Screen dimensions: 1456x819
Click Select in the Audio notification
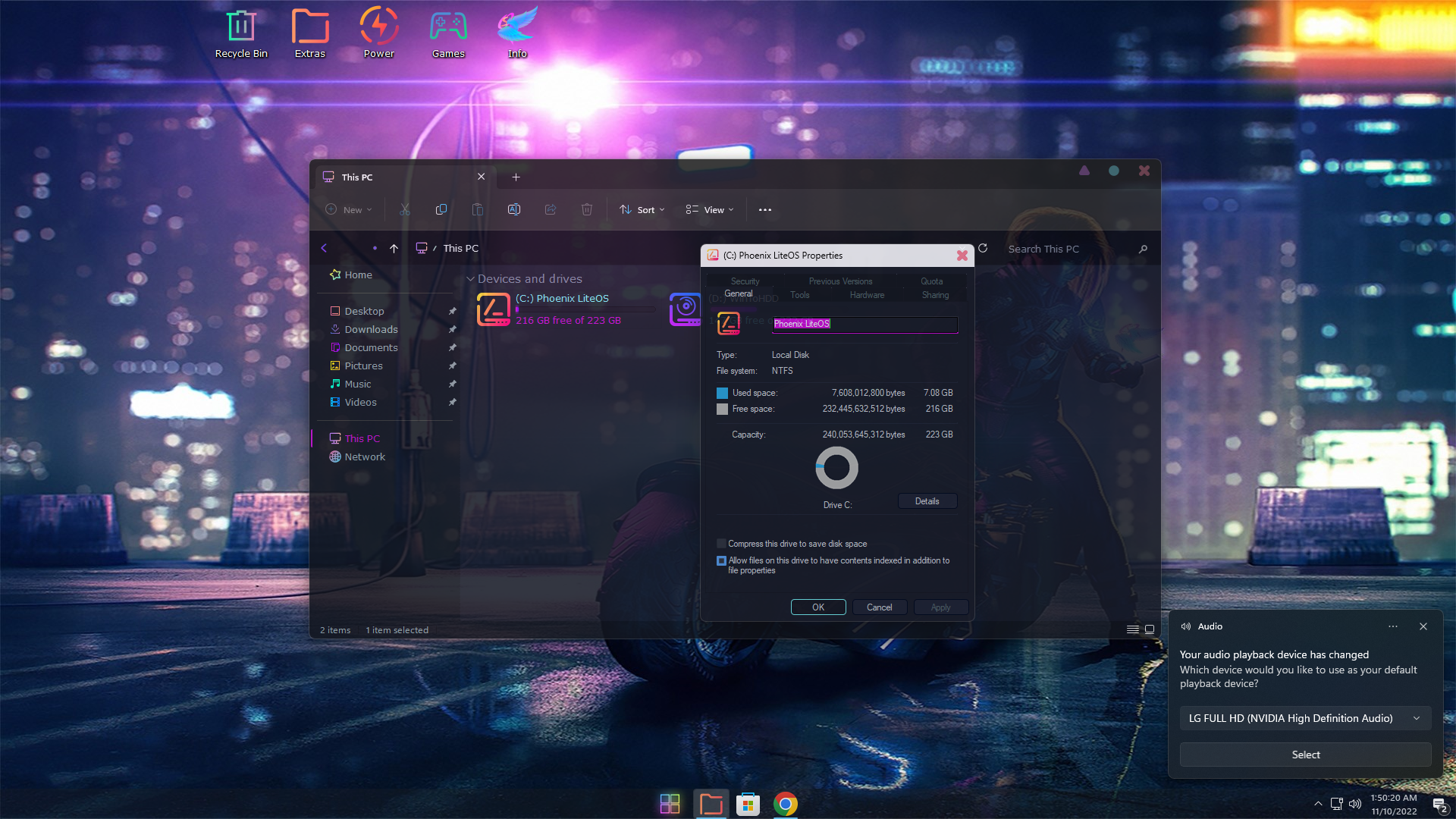coord(1305,755)
